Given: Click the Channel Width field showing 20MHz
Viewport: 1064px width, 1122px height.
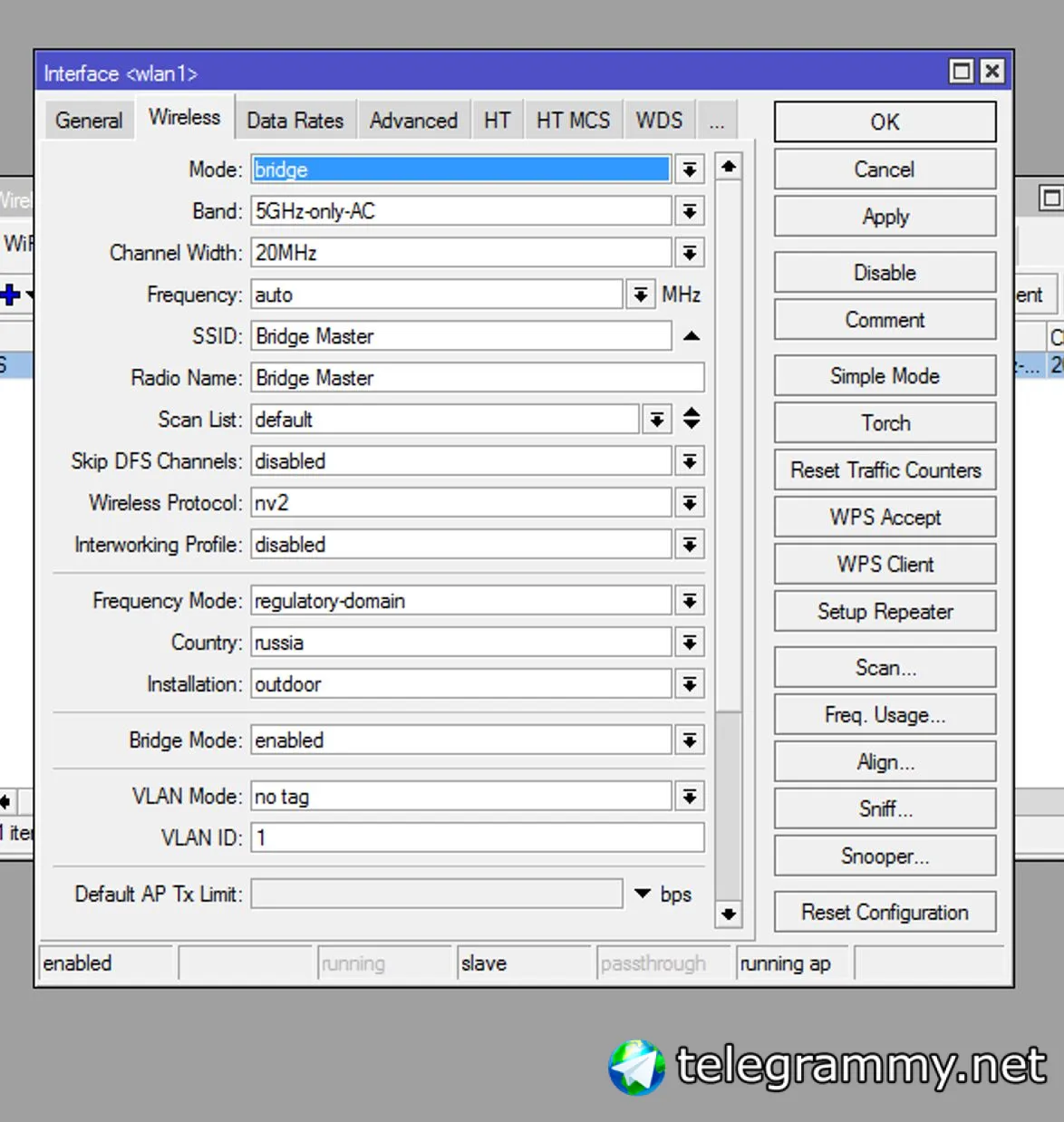Looking at the screenshot, I should pyautogui.click(x=461, y=253).
